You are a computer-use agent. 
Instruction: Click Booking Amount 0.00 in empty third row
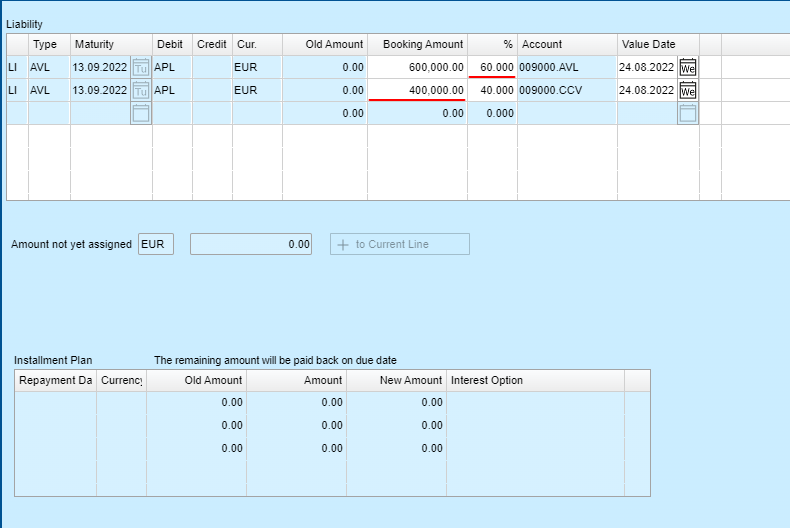418,113
